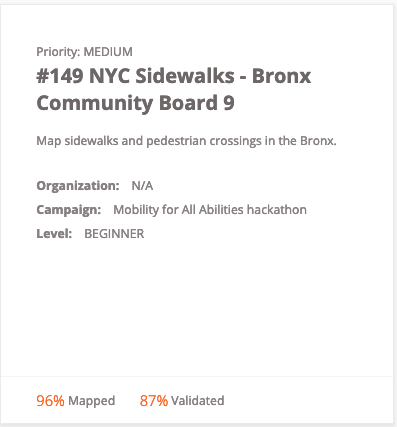Open 'Mobility for All Abilities hackathon' campaign
The height and width of the screenshot is (427, 397).
[210, 210]
